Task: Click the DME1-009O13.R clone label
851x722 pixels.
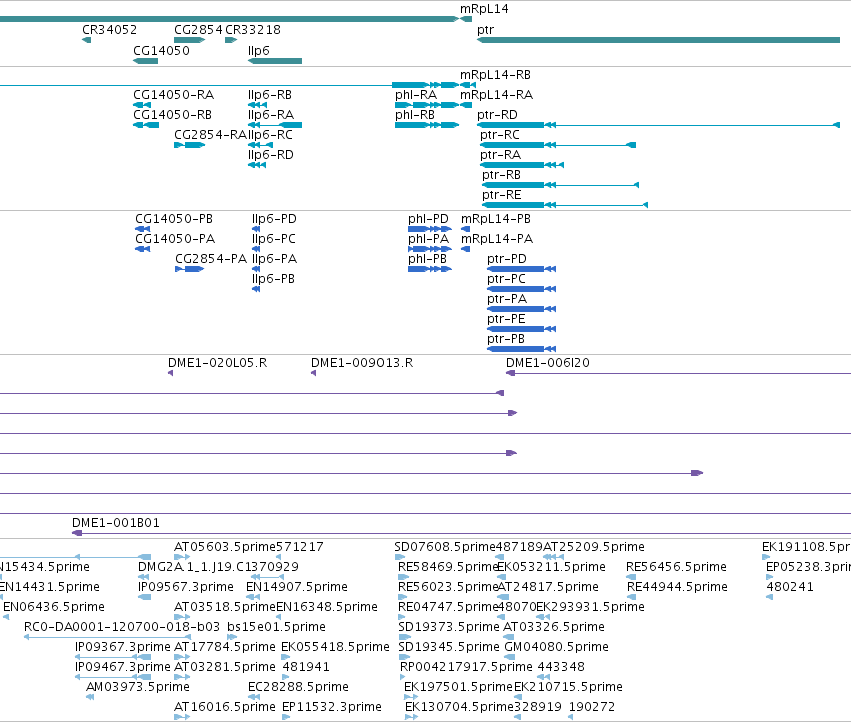Action: pos(362,363)
